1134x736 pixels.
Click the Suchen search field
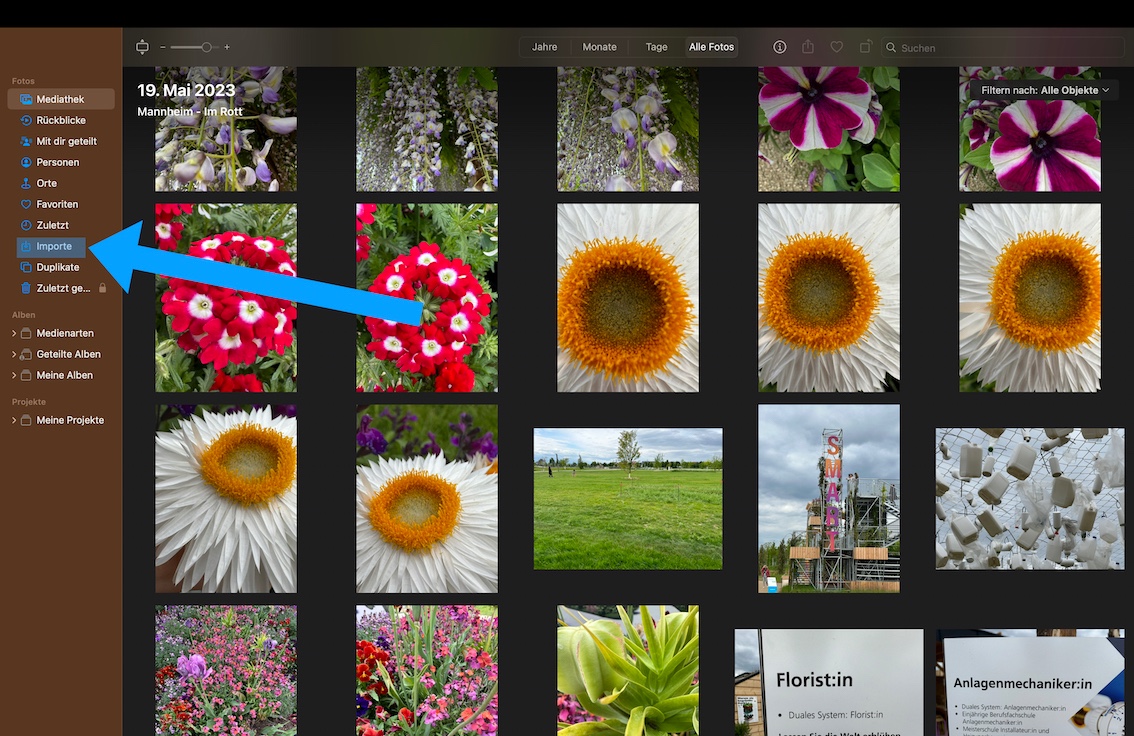[x=1005, y=48]
